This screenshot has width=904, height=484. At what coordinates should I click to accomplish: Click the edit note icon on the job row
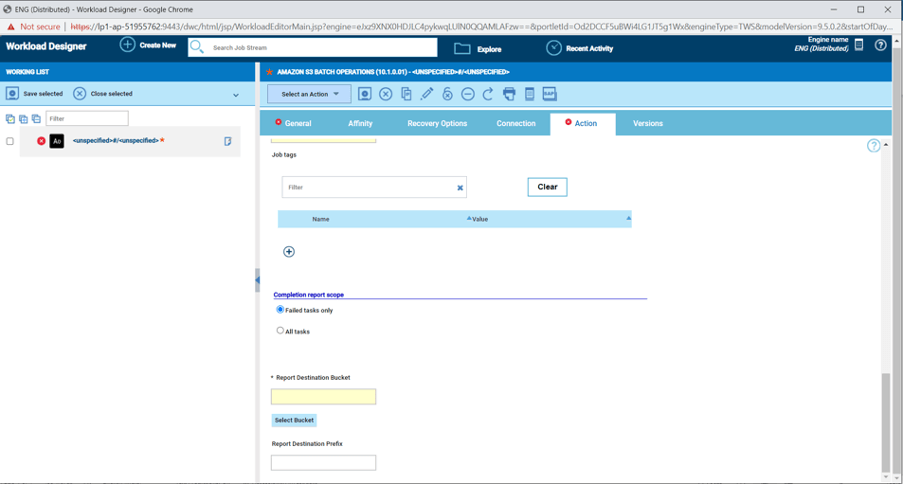228,141
